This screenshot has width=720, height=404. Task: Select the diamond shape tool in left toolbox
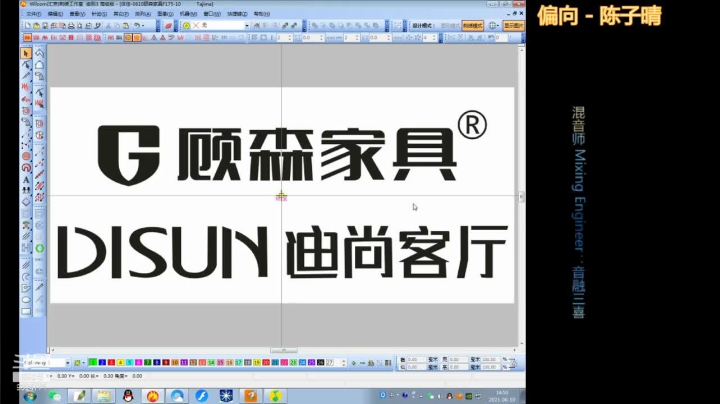tap(26, 202)
